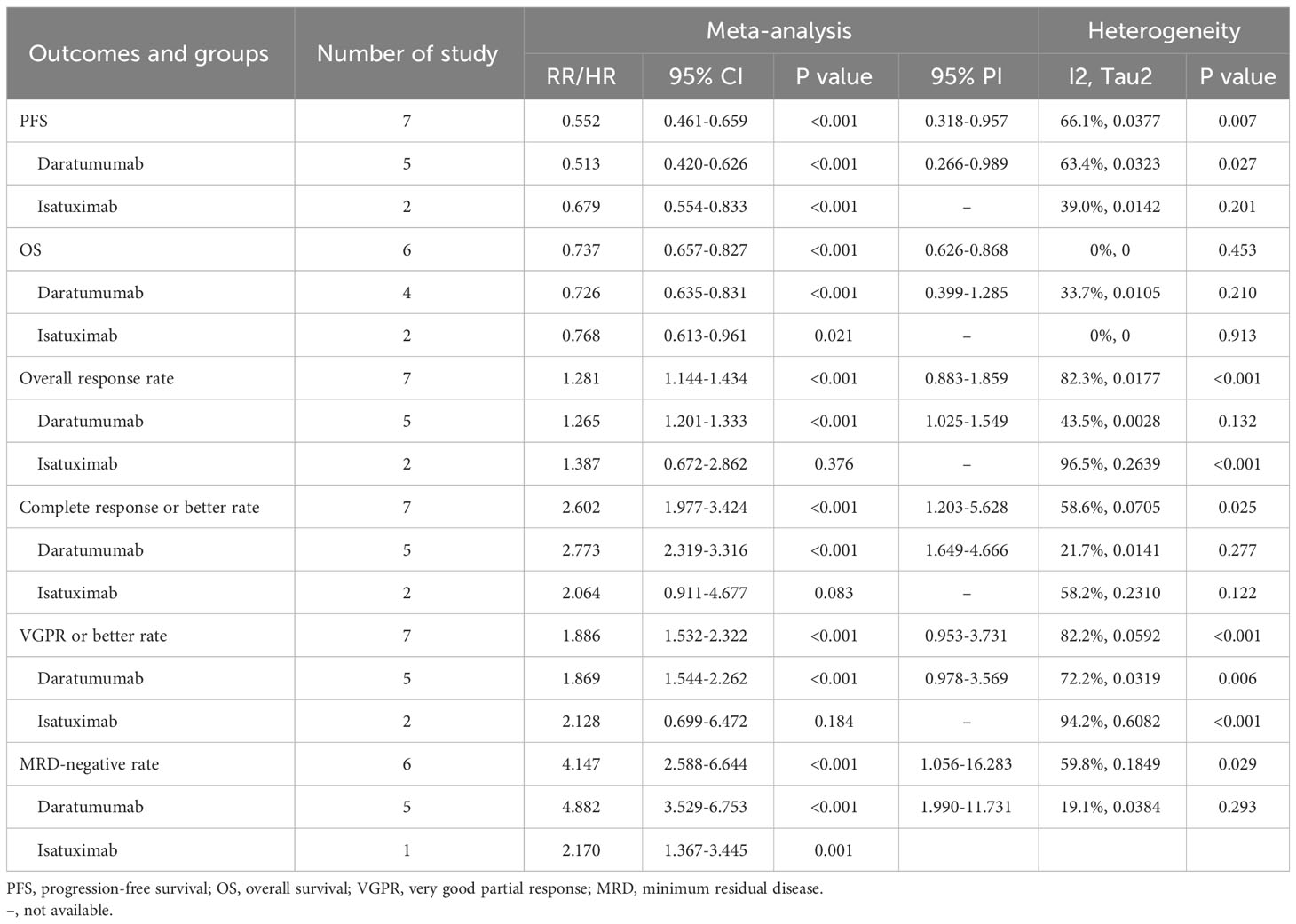This screenshot has height=924, width=1296.
Task: Click the 'Number of study' column header
Action: (407, 54)
